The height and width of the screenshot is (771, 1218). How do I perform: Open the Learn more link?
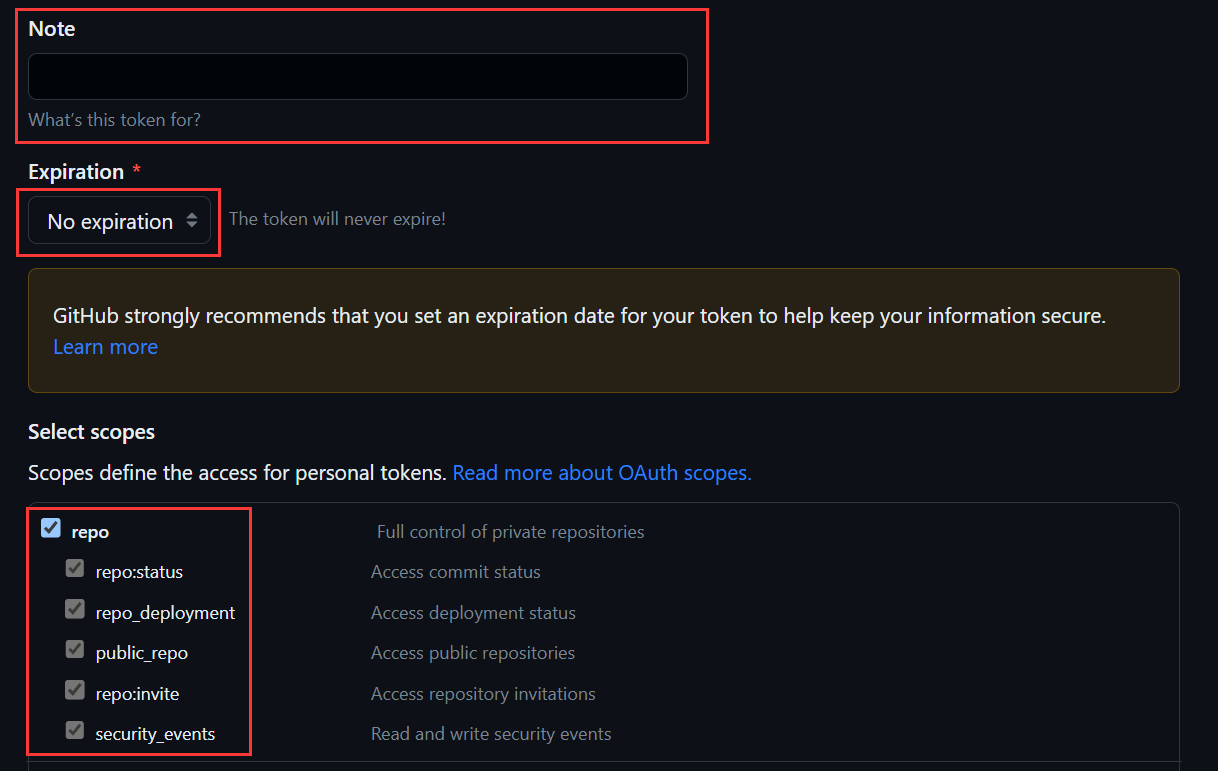[x=105, y=347]
